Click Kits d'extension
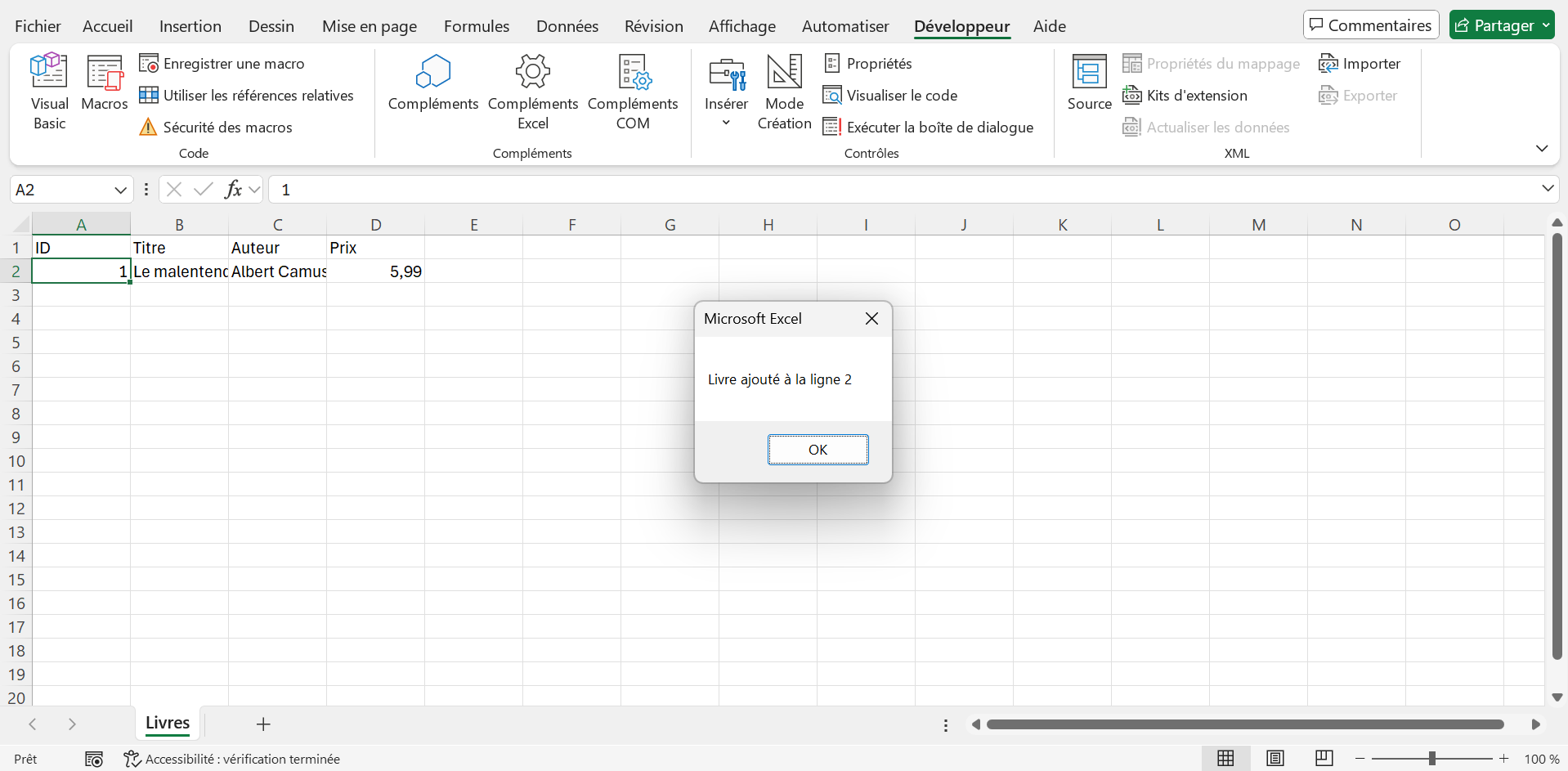Viewport: 1568px width, 771px height. pos(1185,95)
